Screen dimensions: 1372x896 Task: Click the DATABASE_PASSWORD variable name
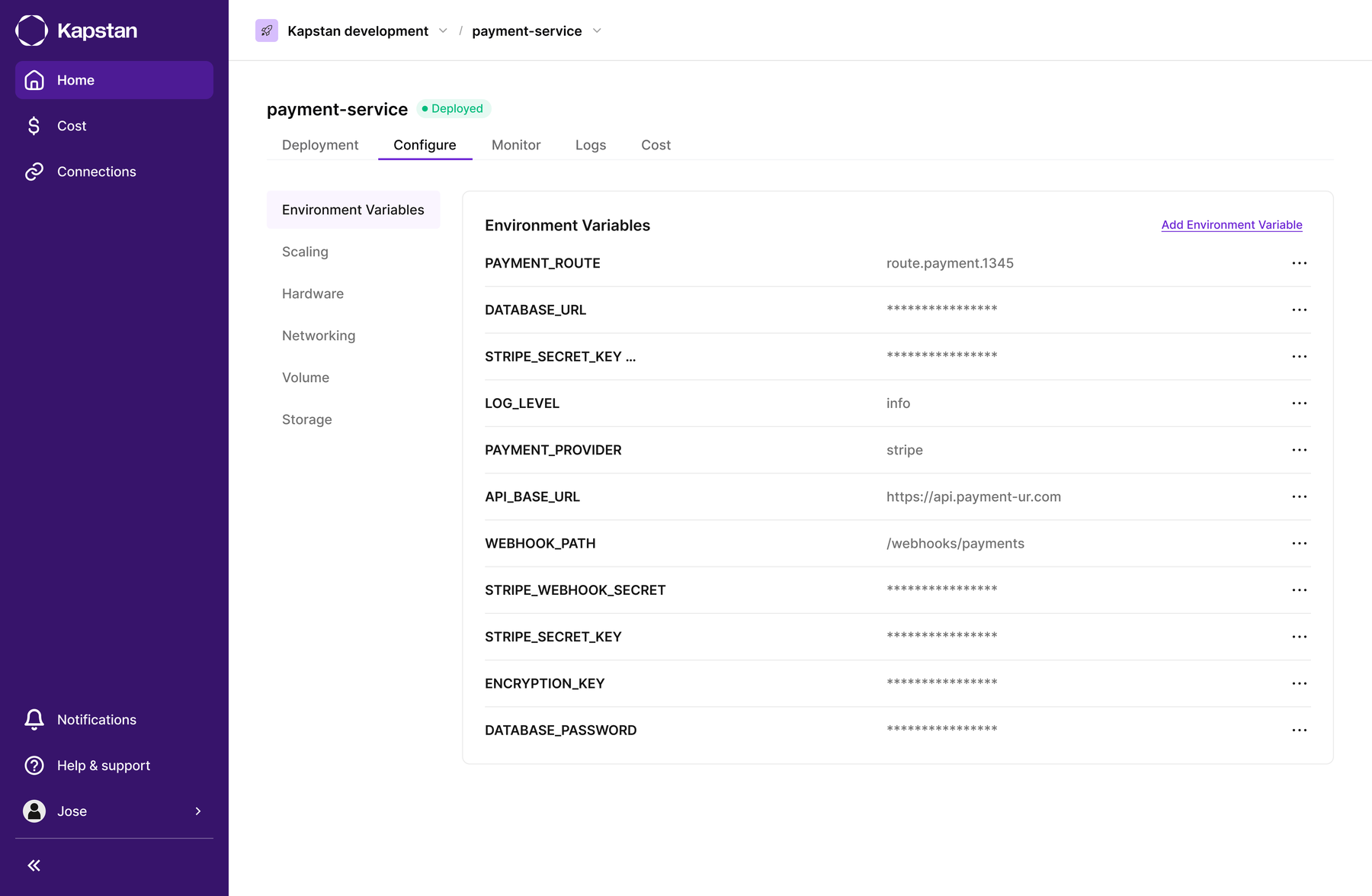click(x=561, y=730)
